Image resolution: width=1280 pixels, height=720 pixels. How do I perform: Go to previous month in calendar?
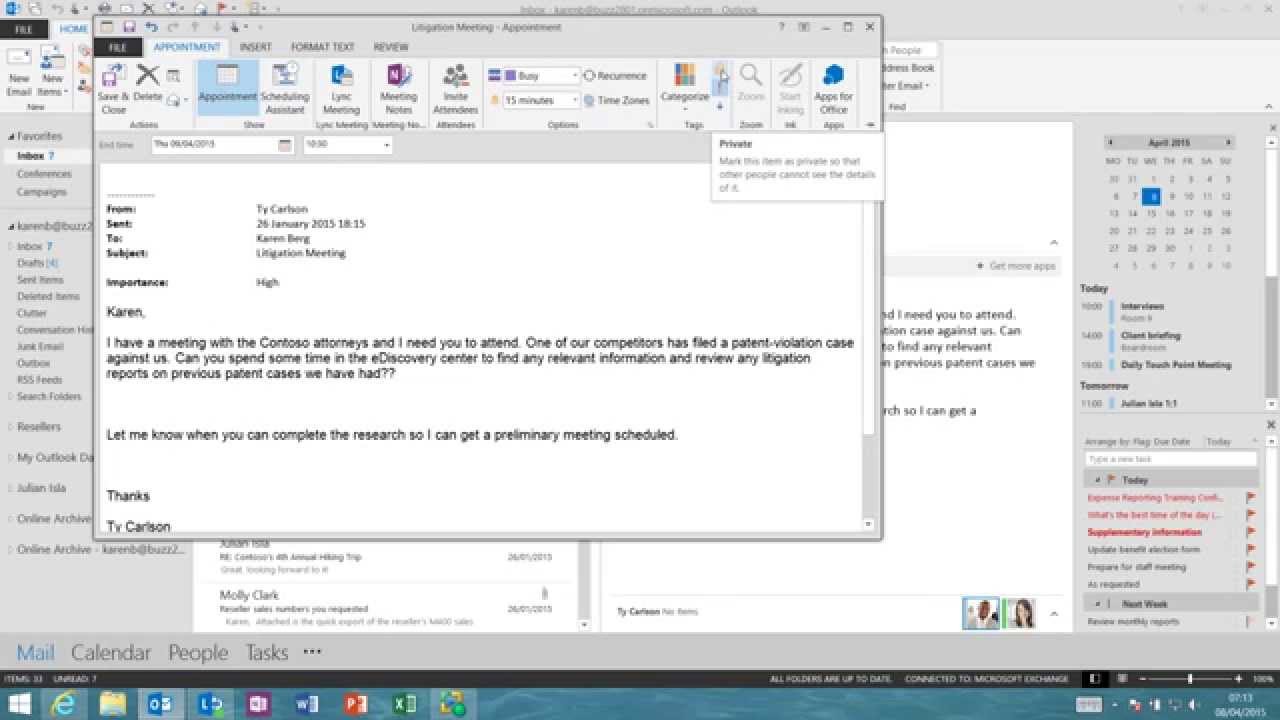point(1111,143)
